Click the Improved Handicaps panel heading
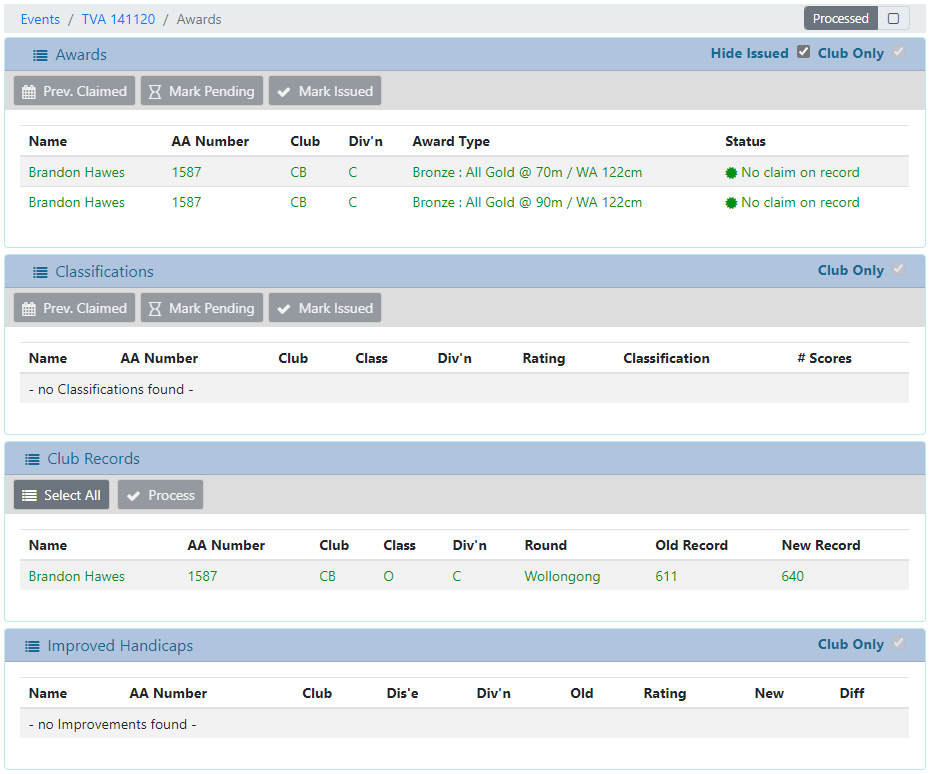The image size is (932, 774). [x=120, y=646]
